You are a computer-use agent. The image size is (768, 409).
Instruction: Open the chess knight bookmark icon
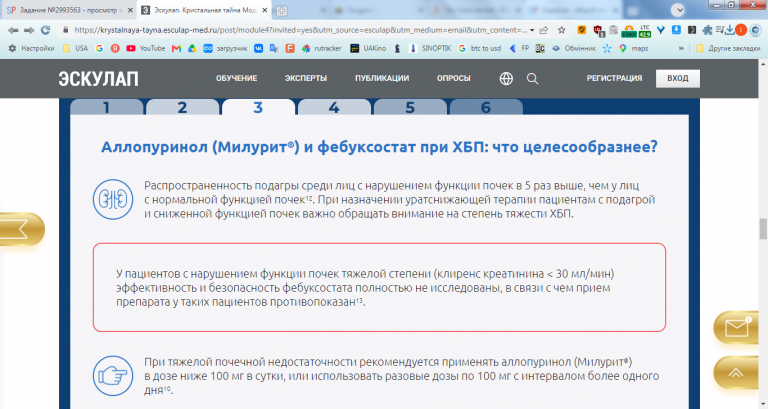pyautogui.click(x=397, y=48)
